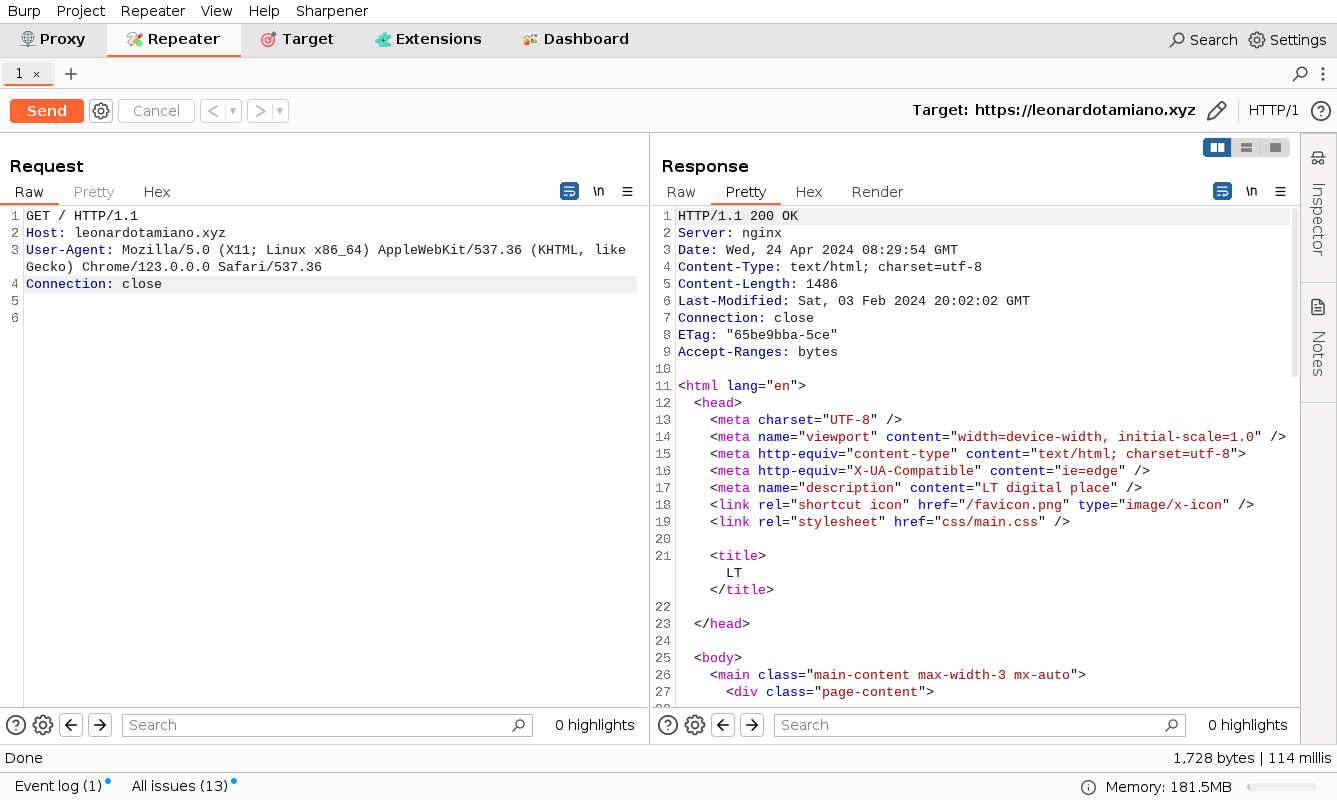Select Raw view in Response panel
The width and height of the screenshot is (1337, 800).
tap(681, 192)
